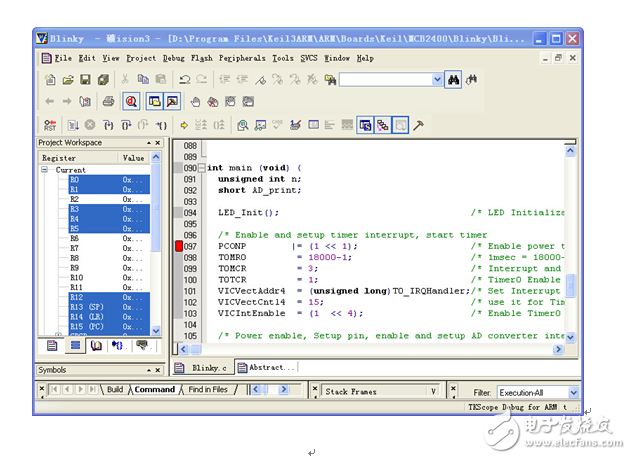Click the Start/Stop Debug Session icon
The image size is (631, 459).
131,101
